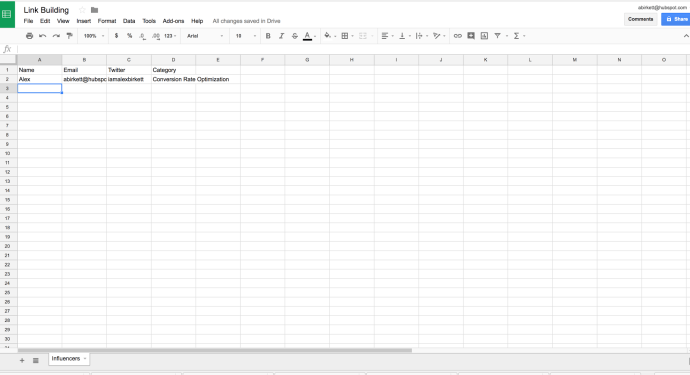Select the paint format tool

(70, 36)
